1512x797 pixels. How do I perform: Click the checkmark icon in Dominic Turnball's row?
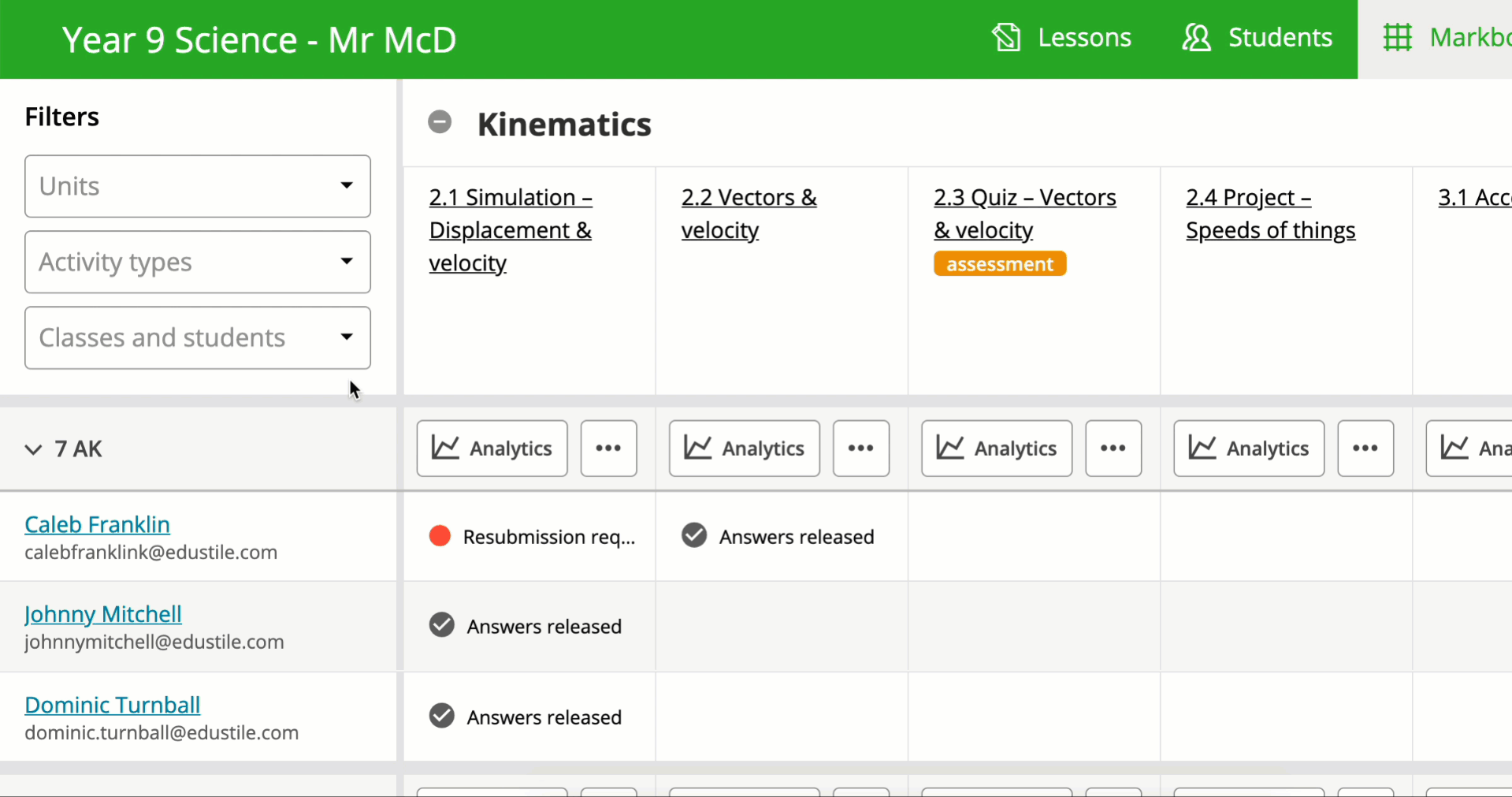click(442, 716)
